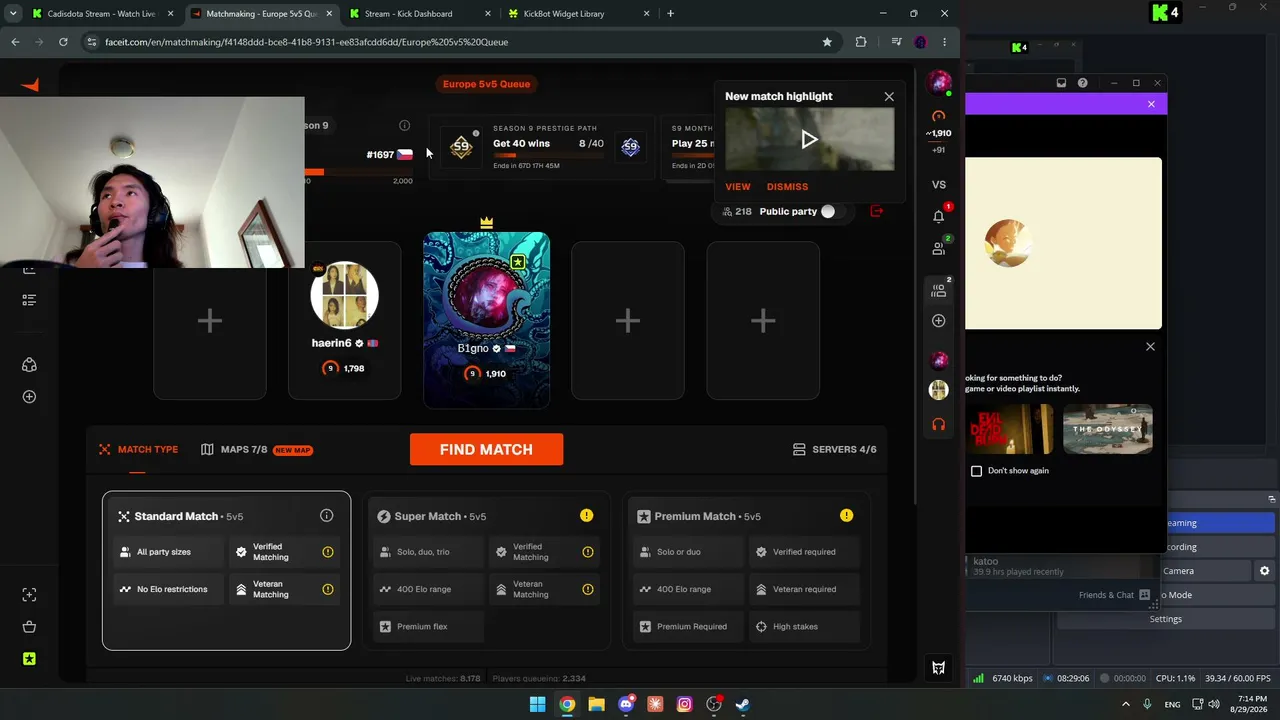This screenshot has width=1280, height=720.
Task: Open Chrome three-dot menu
Action: click(x=944, y=42)
